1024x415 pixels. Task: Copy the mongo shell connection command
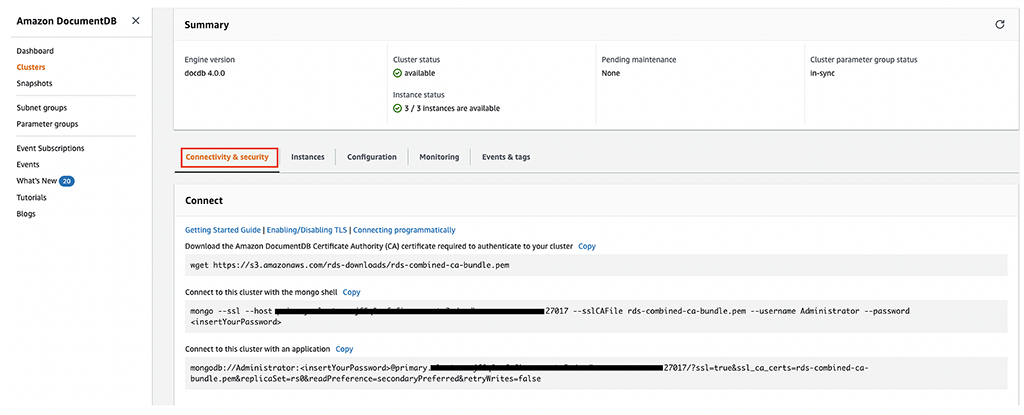pos(351,292)
